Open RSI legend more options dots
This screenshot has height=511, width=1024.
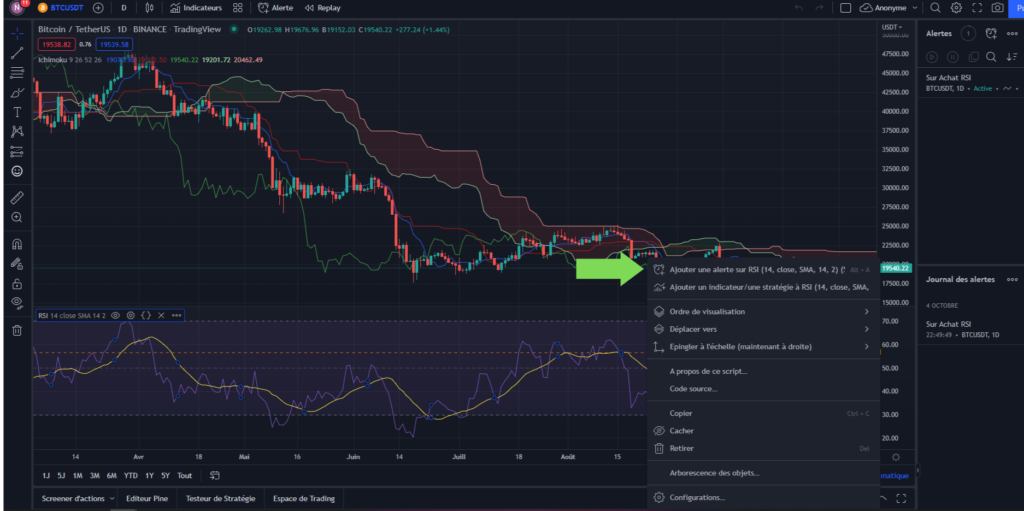[176, 315]
